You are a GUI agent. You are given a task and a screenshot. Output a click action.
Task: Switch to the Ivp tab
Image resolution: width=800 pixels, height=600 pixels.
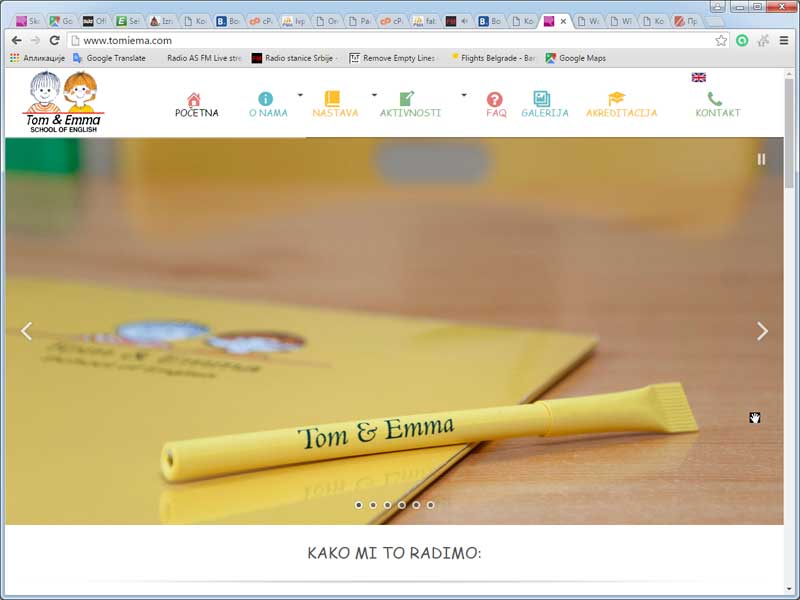tap(294, 21)
